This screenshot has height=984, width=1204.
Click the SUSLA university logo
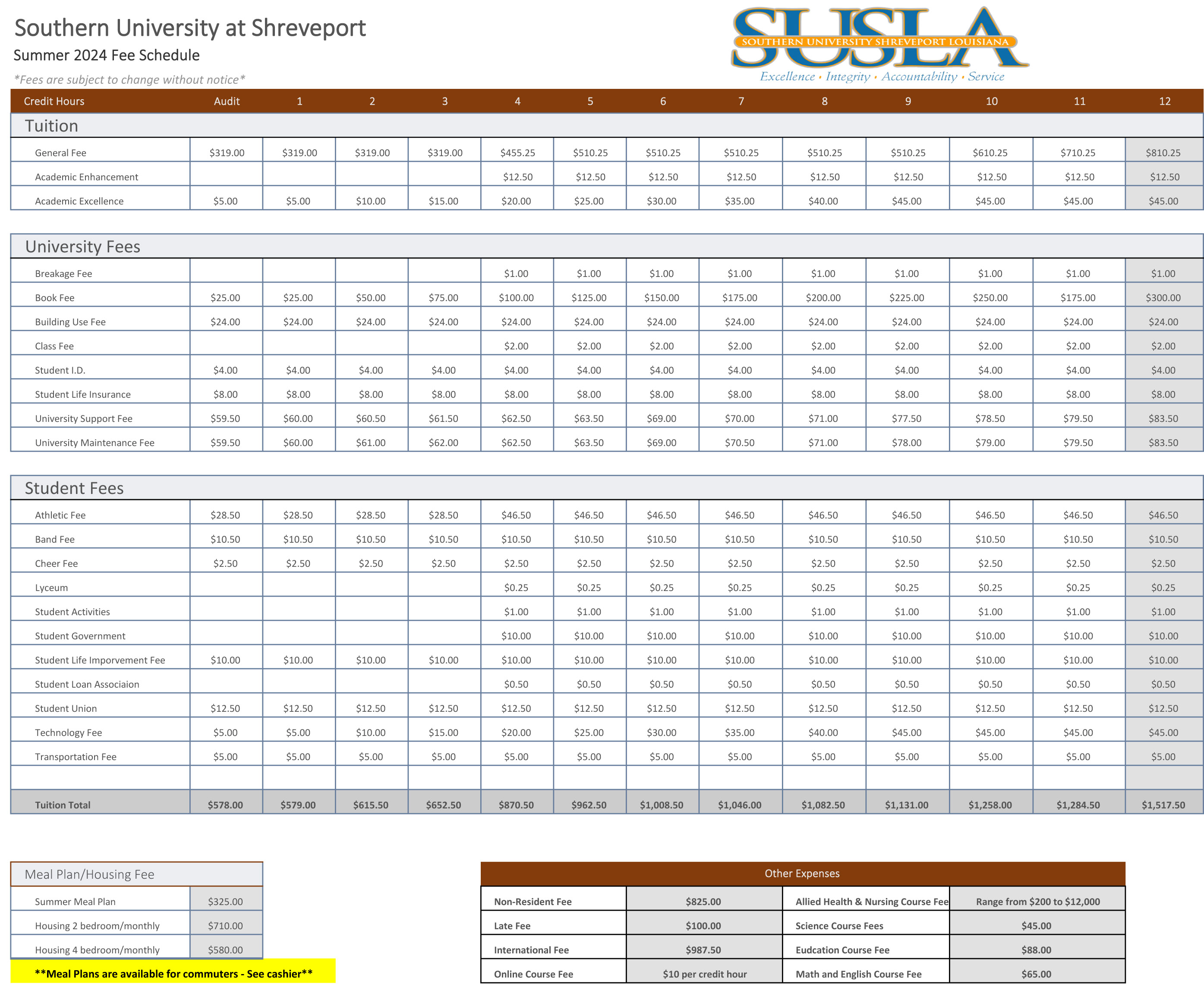(880, 45)
